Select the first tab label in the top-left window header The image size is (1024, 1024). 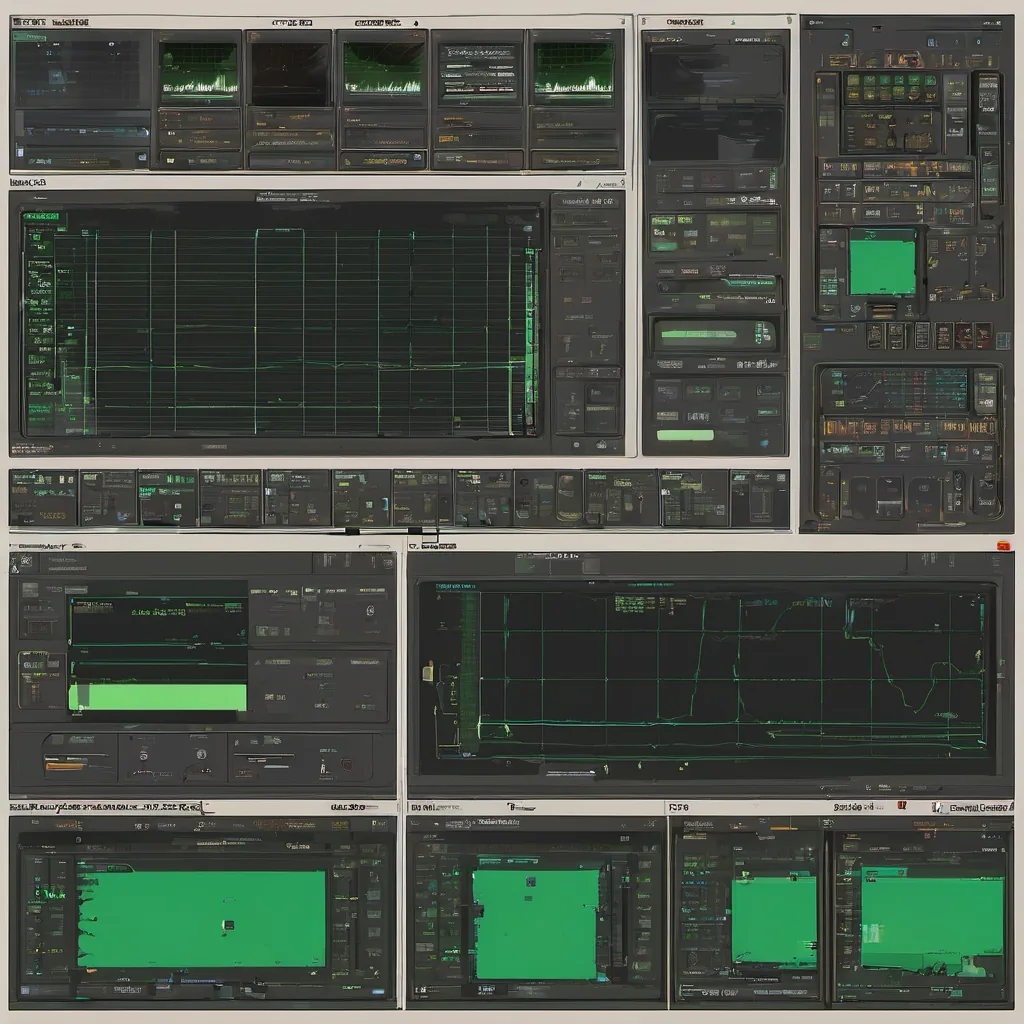pos(30,21)
